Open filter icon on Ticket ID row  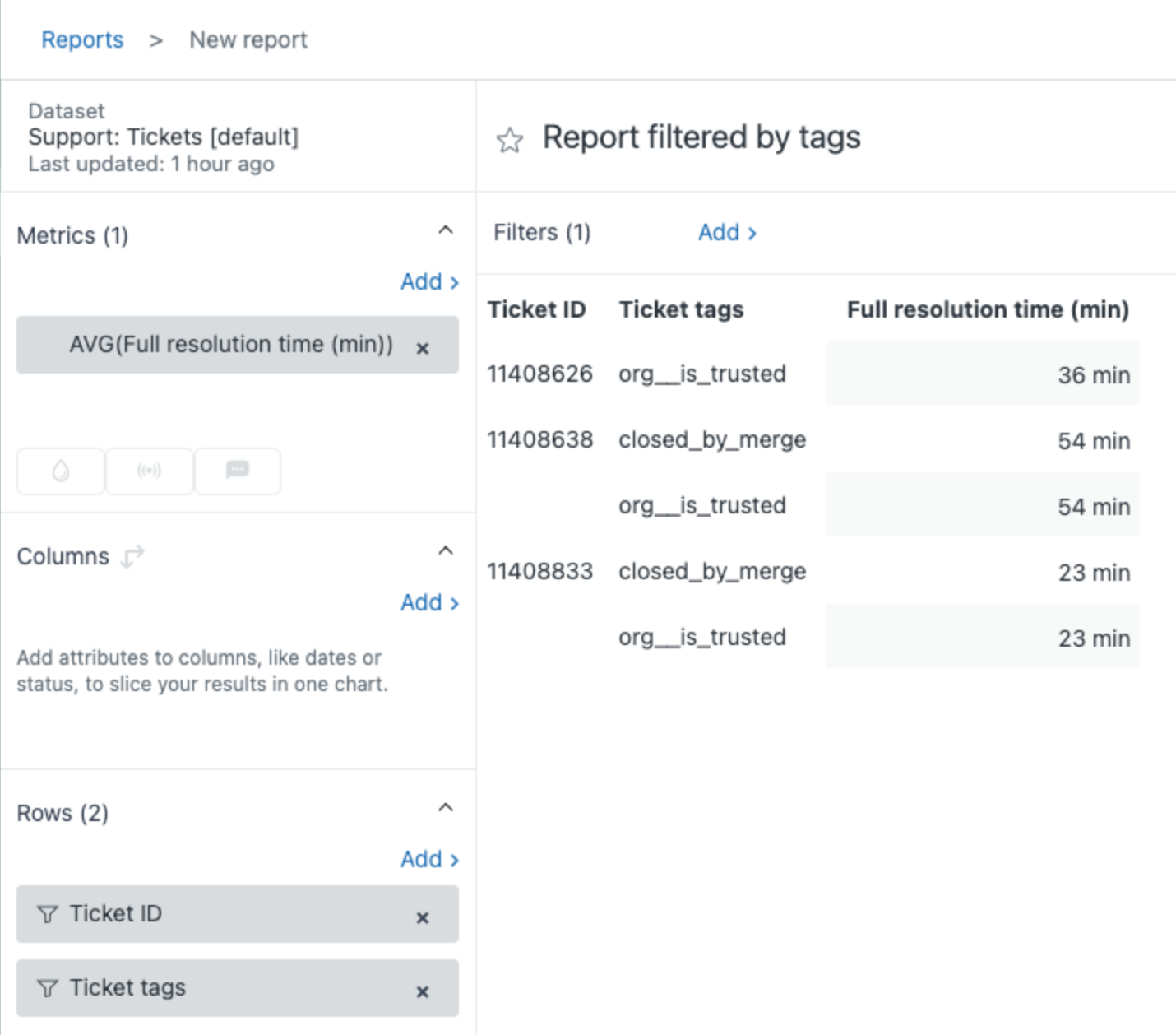click(48, 914)
